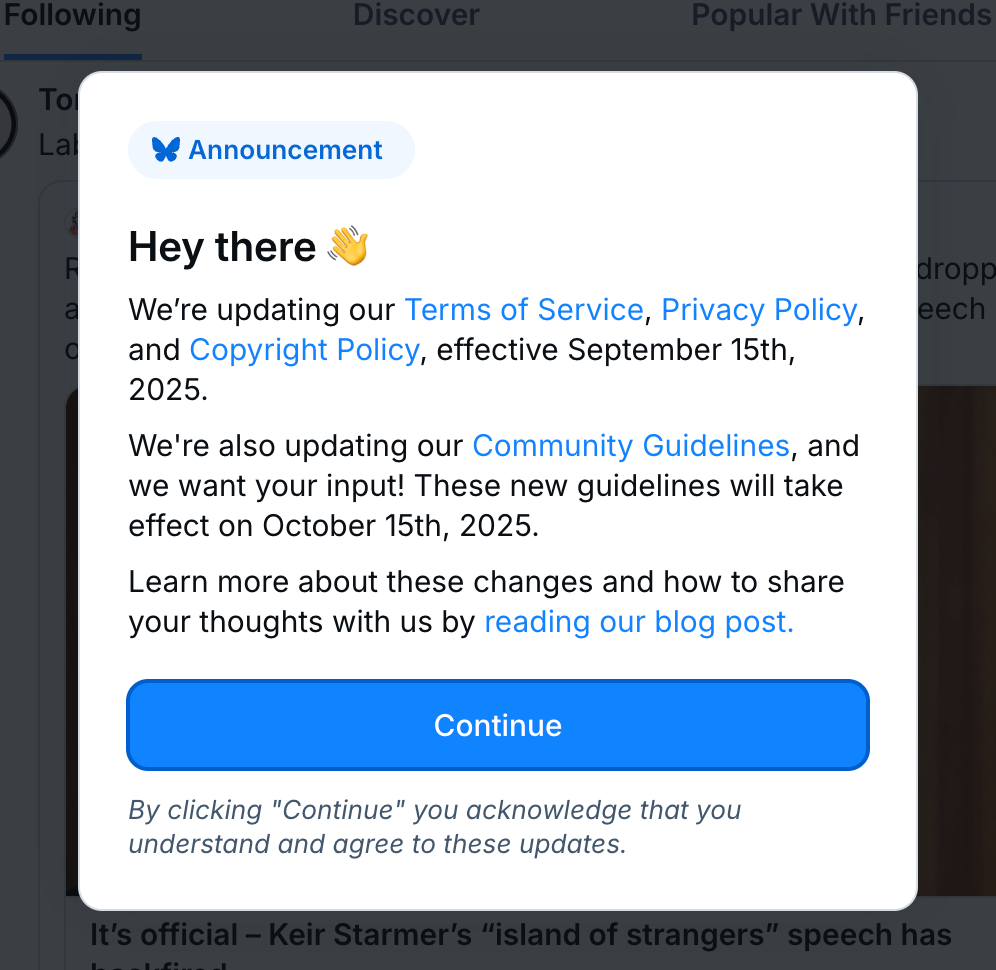Viewport: 996px width, 970px height.
Task: Click the Announcement label text
Action: point(285,150)
